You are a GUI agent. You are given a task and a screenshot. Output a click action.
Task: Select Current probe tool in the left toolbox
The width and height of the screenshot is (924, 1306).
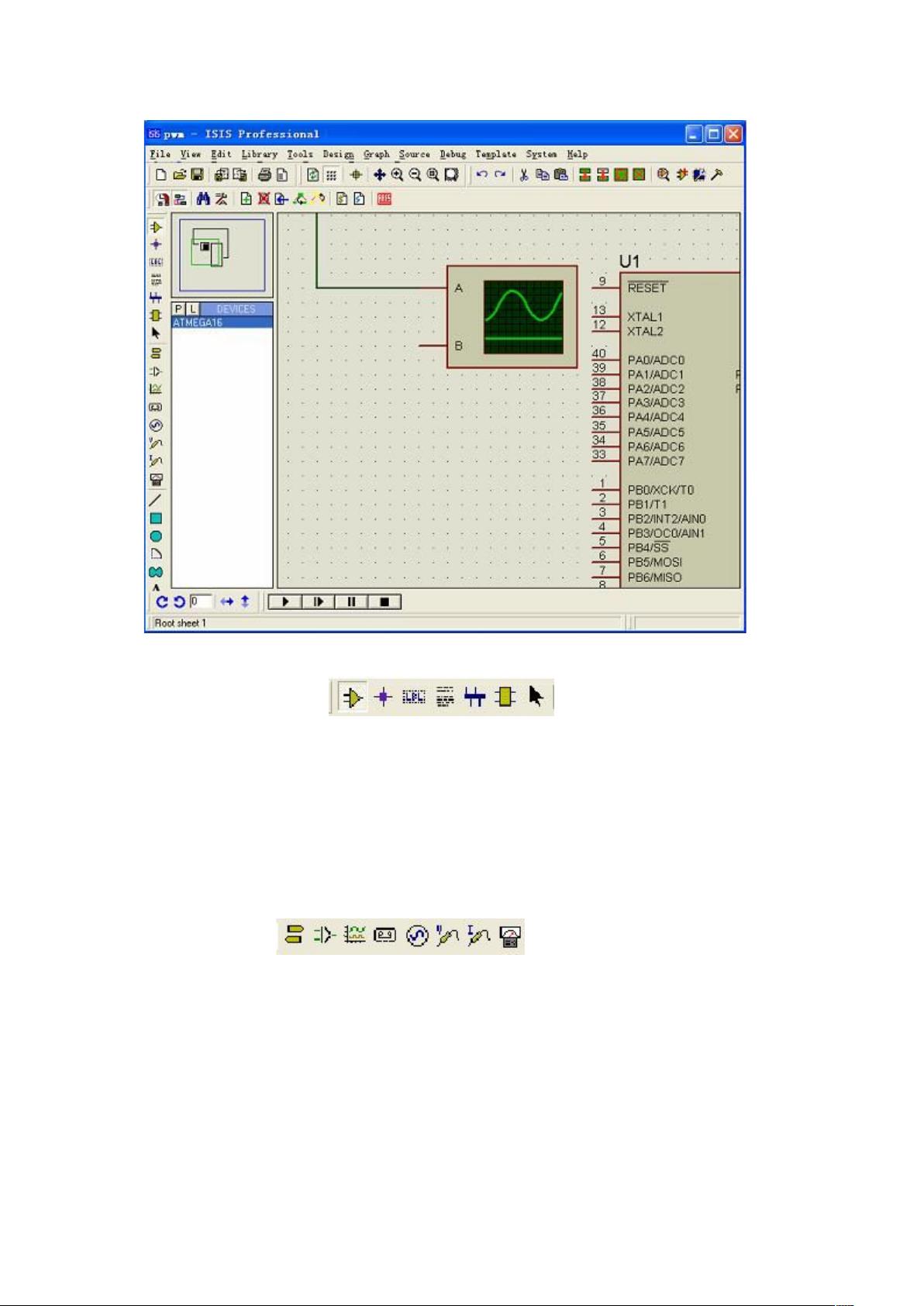point(156,461)
